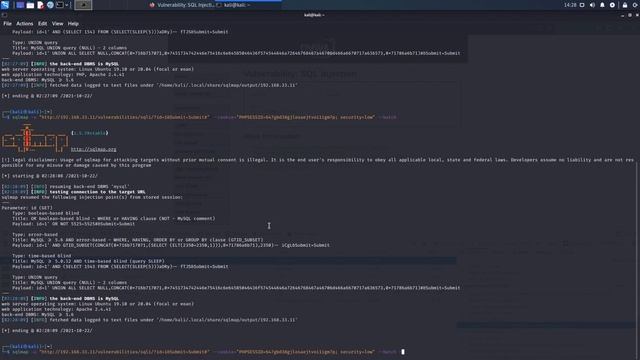Open the Kali applications menu icon
The width and height of the screenshot is (640, 360).
coord(5,5)
